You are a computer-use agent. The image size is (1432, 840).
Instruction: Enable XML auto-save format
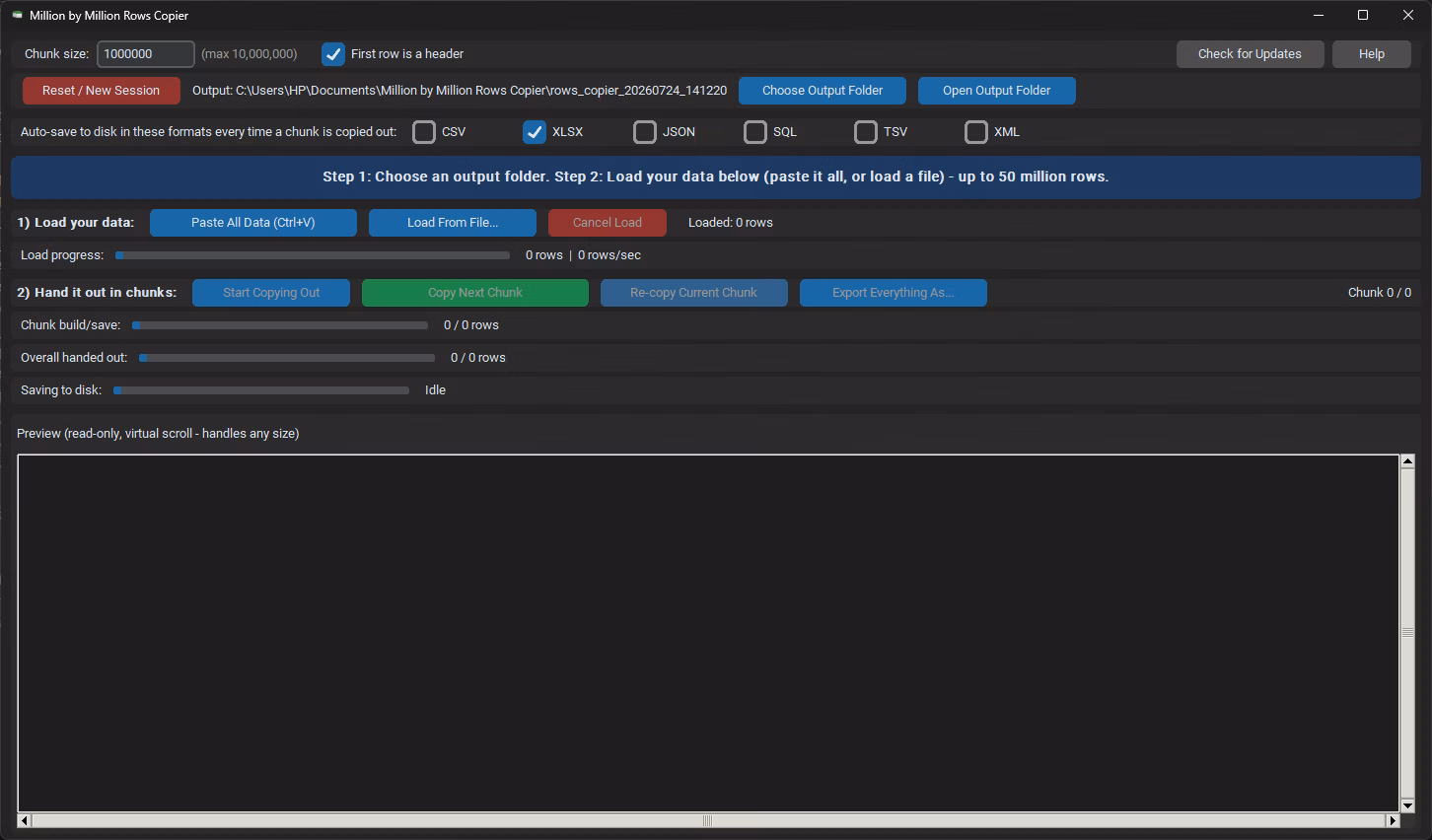tap(976, 132)
